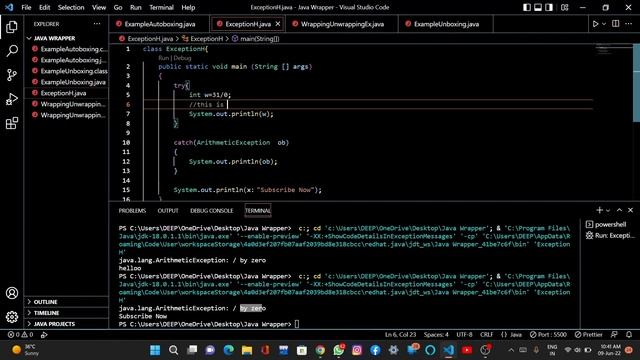Open the DEBUG CONSOLE tab
Image resolution: width=640 pixels, height=360 pixels.
point(211,211)
